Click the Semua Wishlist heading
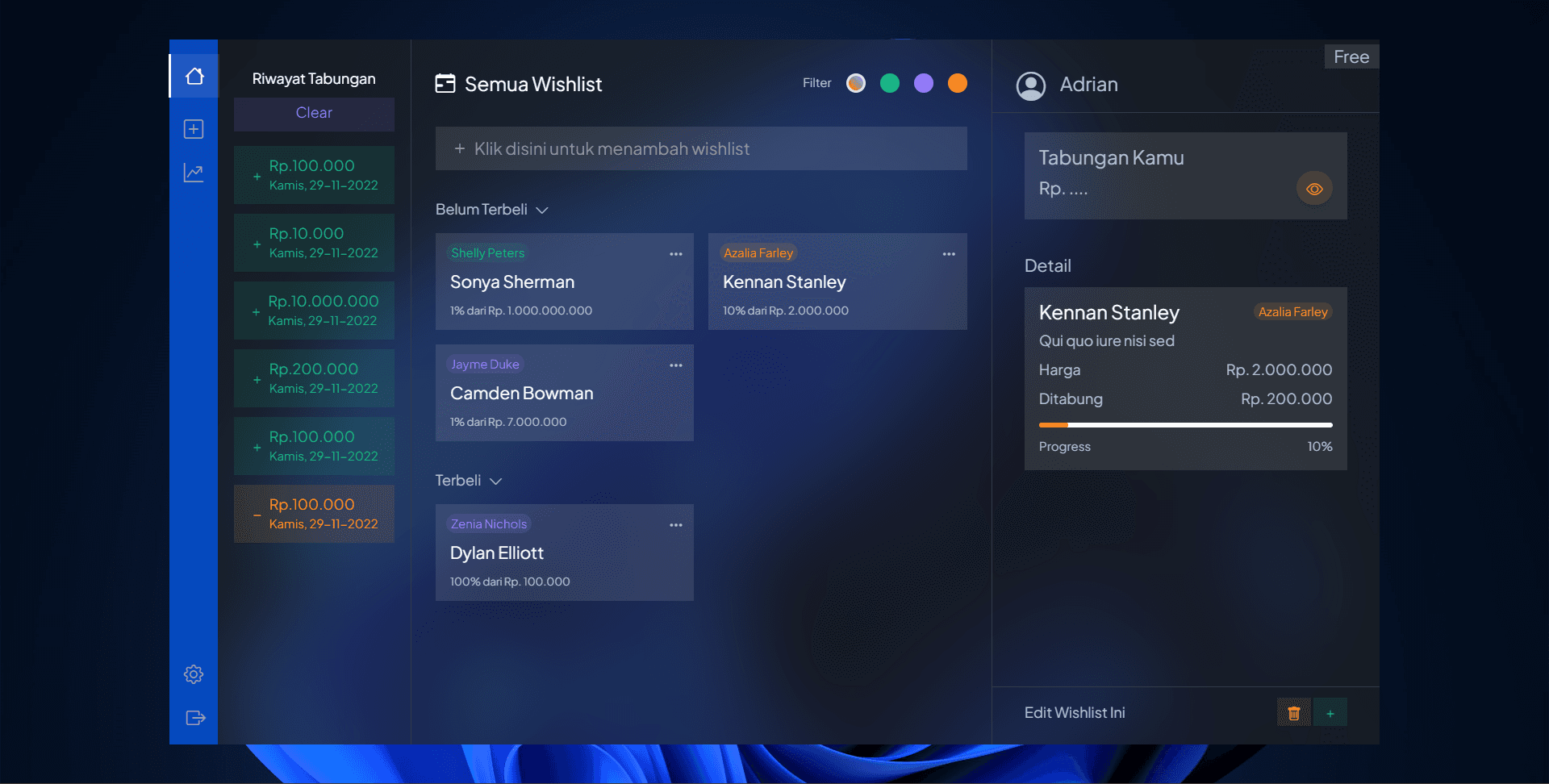1549x784 pixels. point(533,85)
